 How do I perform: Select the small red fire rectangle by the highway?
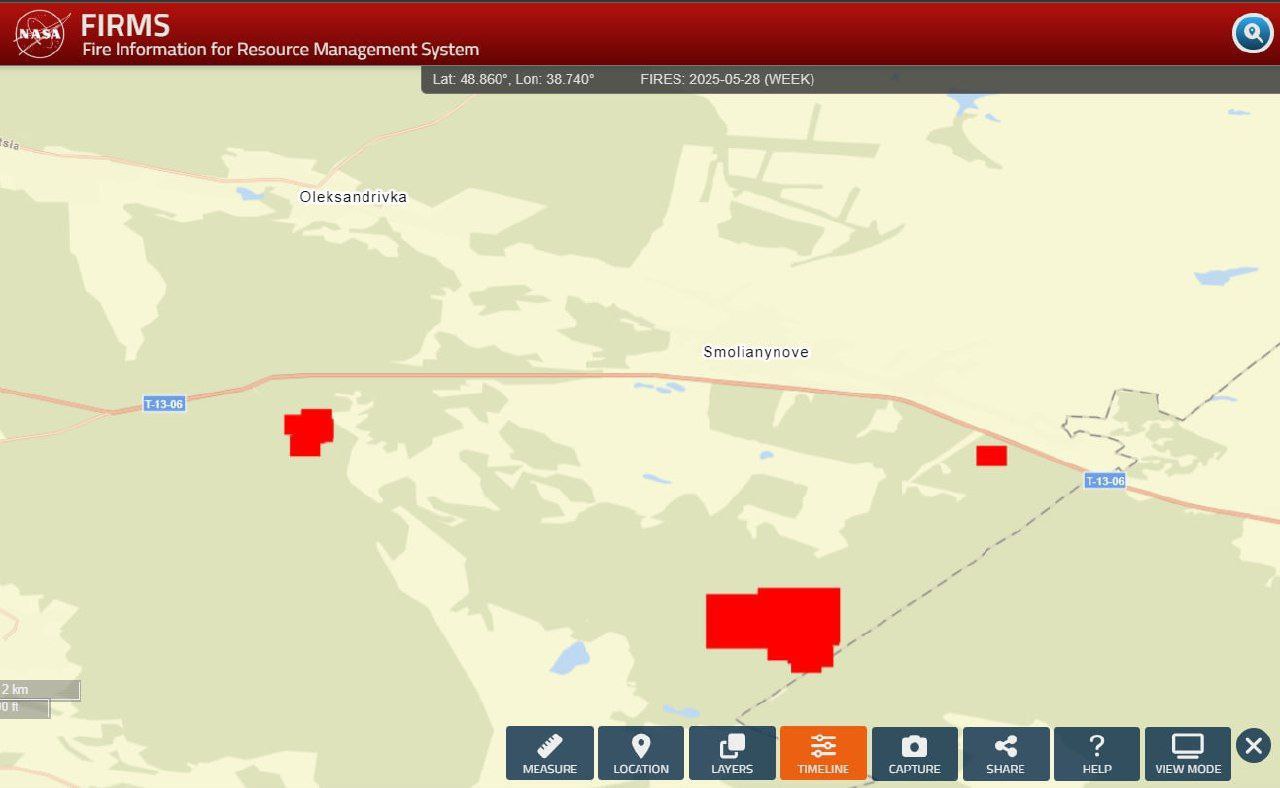coord(991,456)
